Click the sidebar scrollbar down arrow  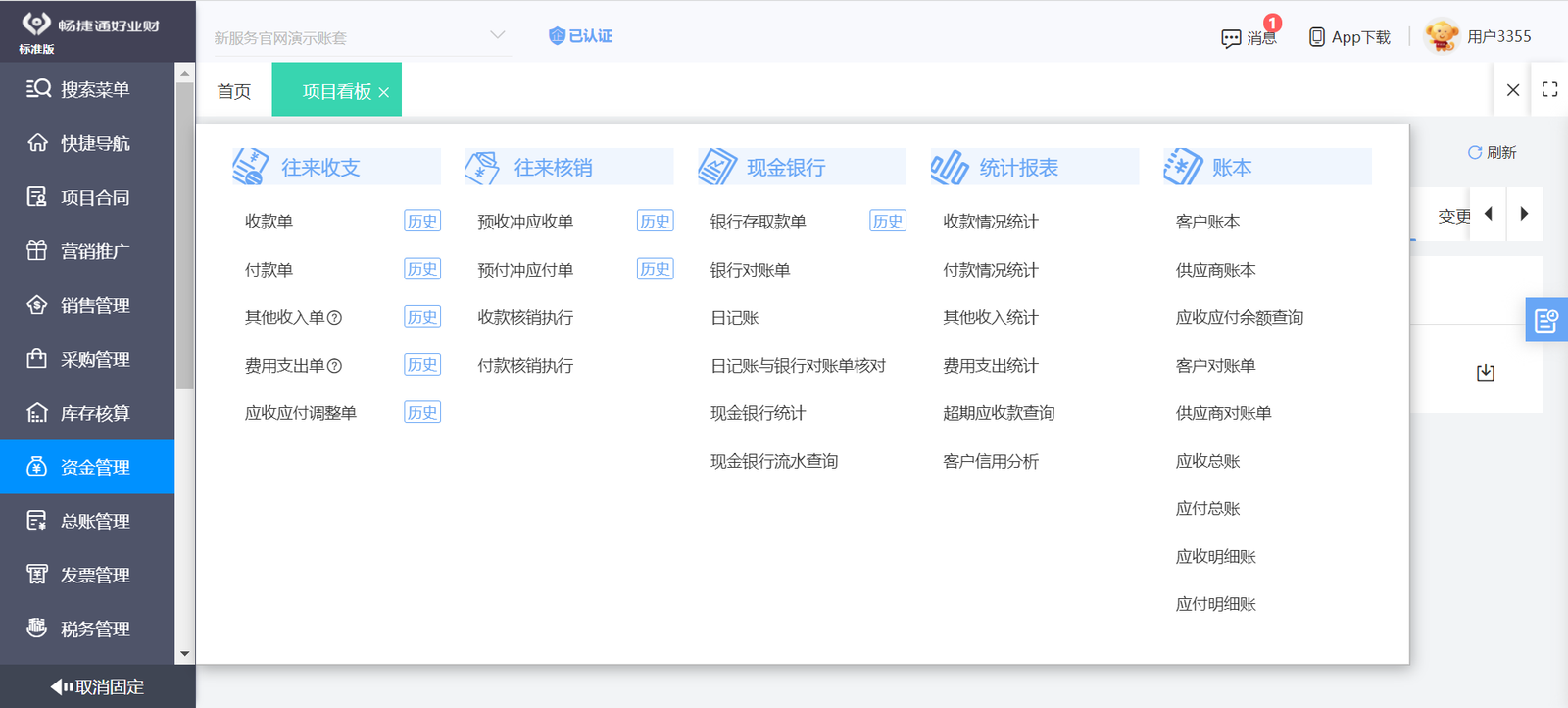(184, 654)
